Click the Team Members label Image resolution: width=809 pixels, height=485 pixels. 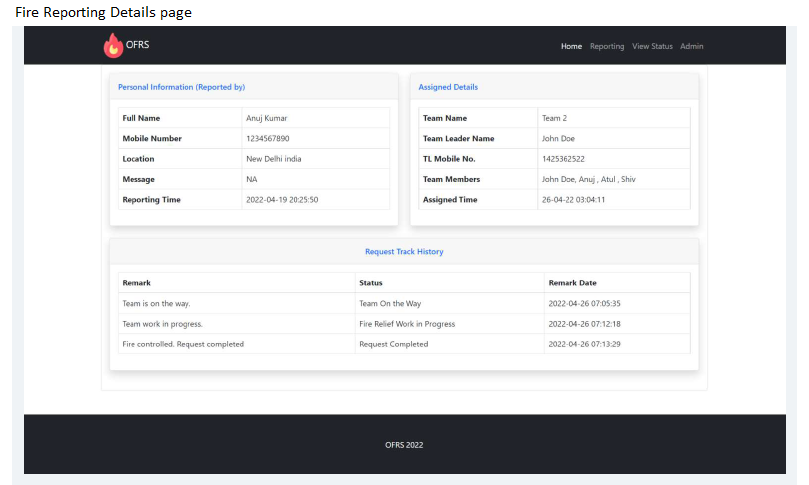451,179
